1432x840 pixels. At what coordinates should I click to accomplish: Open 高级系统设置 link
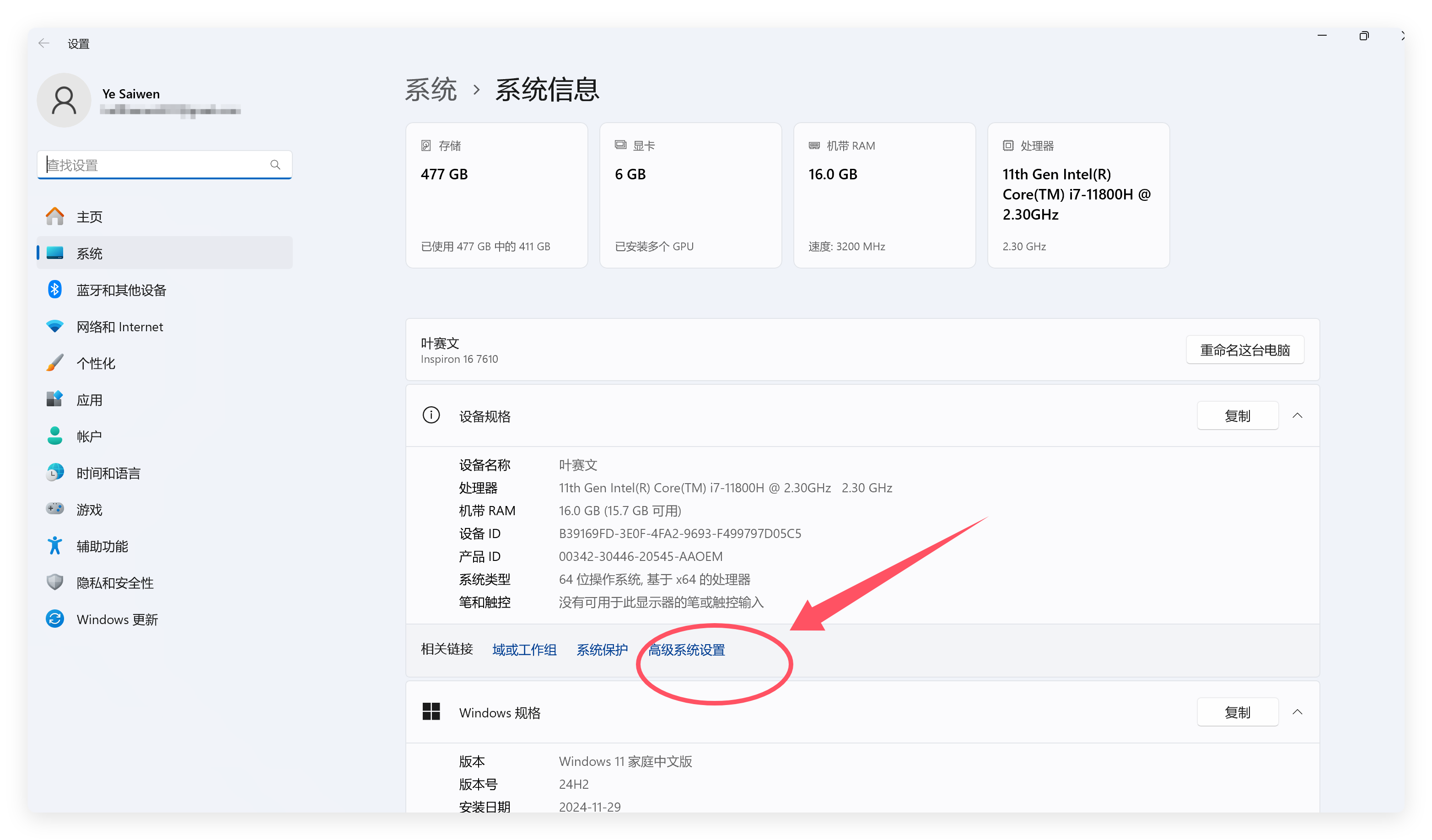pos(686,650)
